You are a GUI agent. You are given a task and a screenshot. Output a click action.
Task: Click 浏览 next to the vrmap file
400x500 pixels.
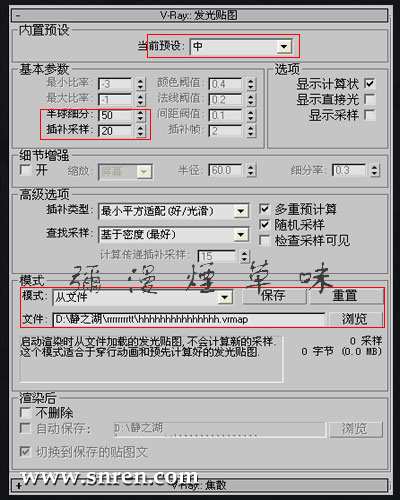(355, 319)
